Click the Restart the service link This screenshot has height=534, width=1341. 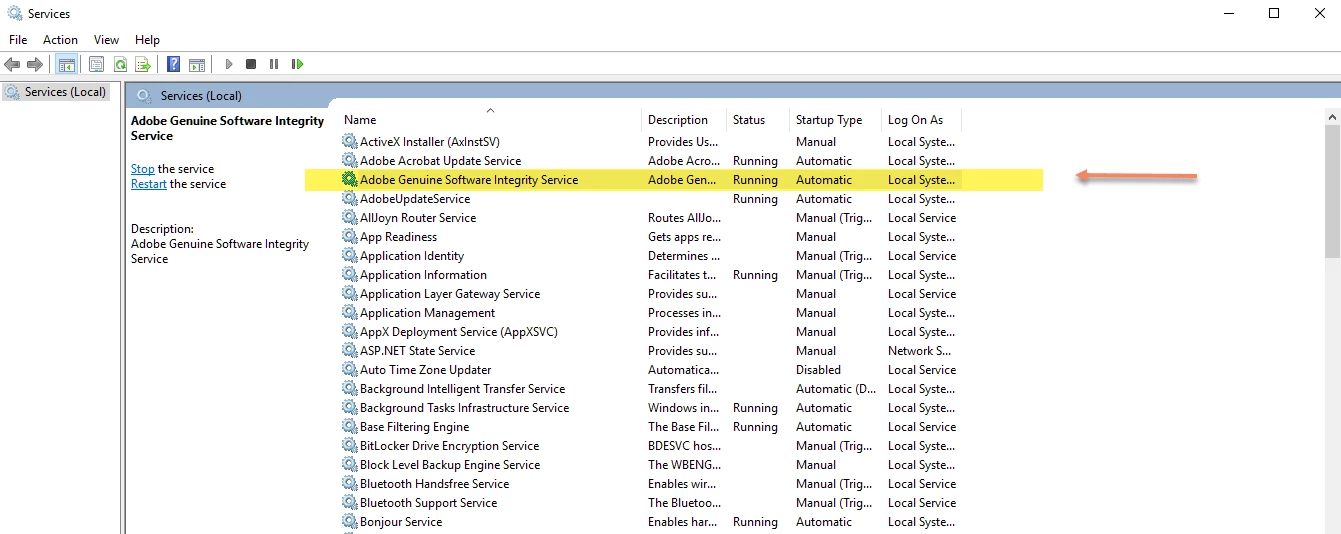pos(149,184)
